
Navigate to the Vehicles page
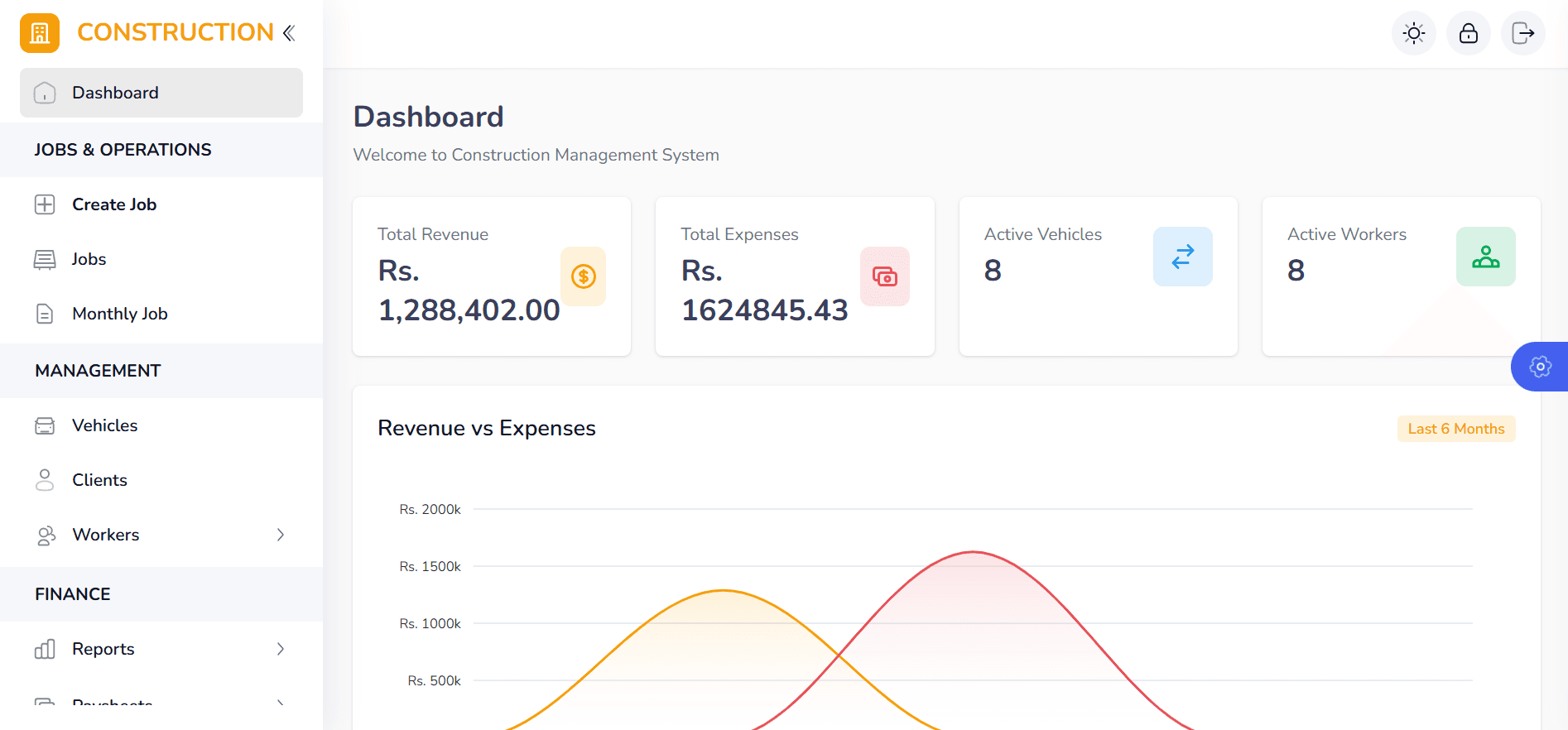point(161,425)
